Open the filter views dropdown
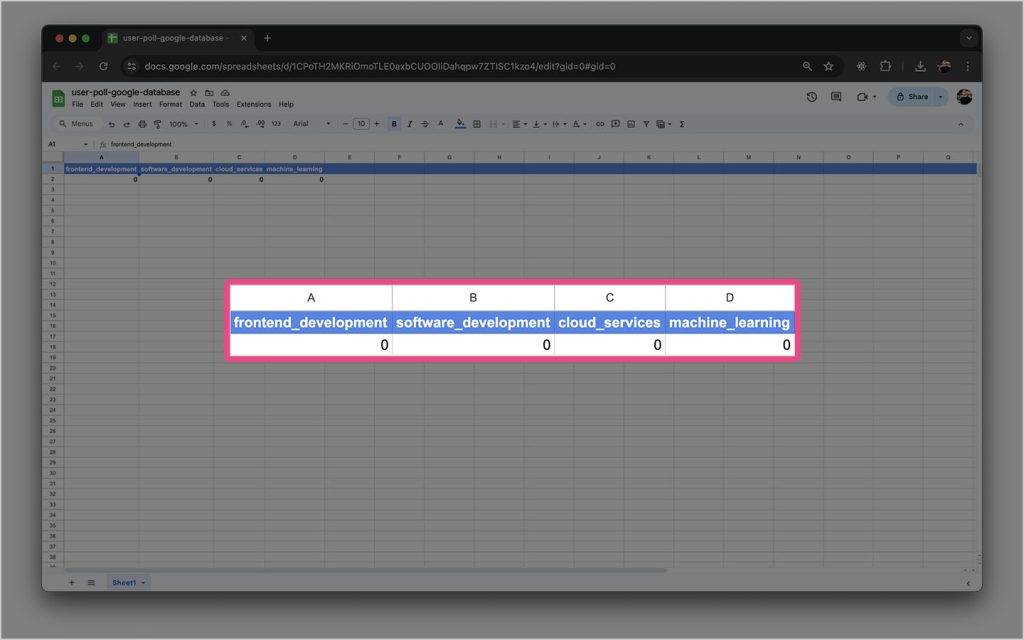 (x=664, y=124)
